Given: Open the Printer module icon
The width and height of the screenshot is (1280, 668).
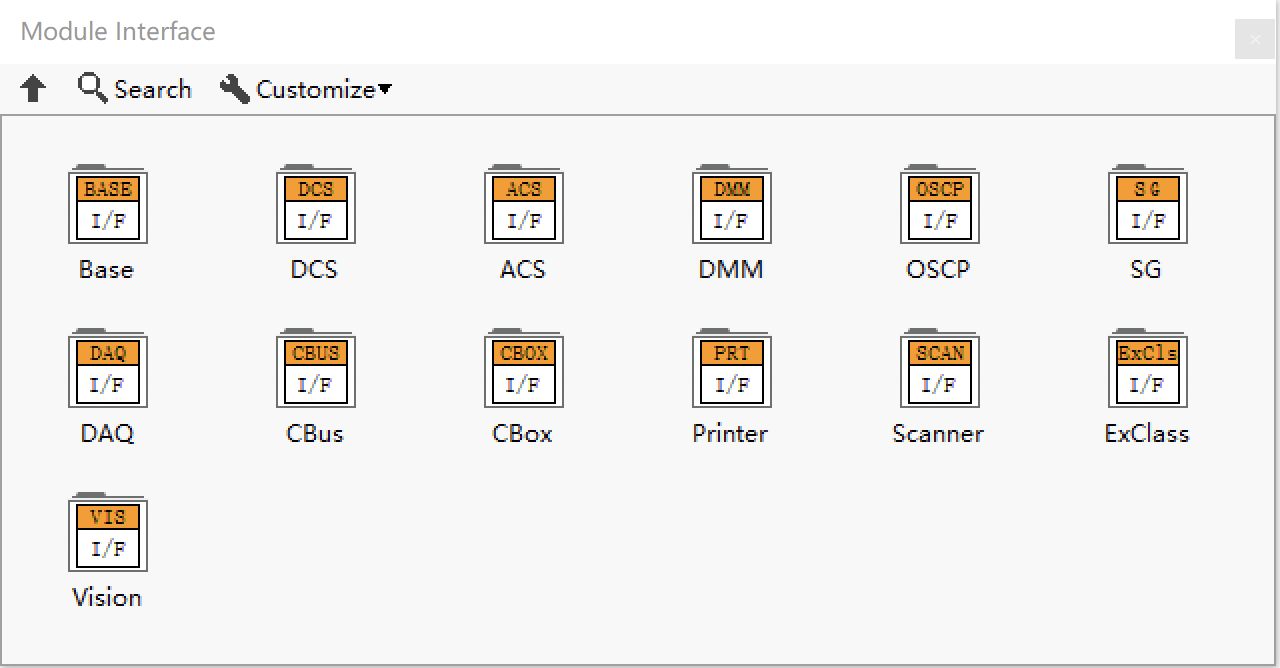Looking at the screenshot, I should click(x=731, y=370).
